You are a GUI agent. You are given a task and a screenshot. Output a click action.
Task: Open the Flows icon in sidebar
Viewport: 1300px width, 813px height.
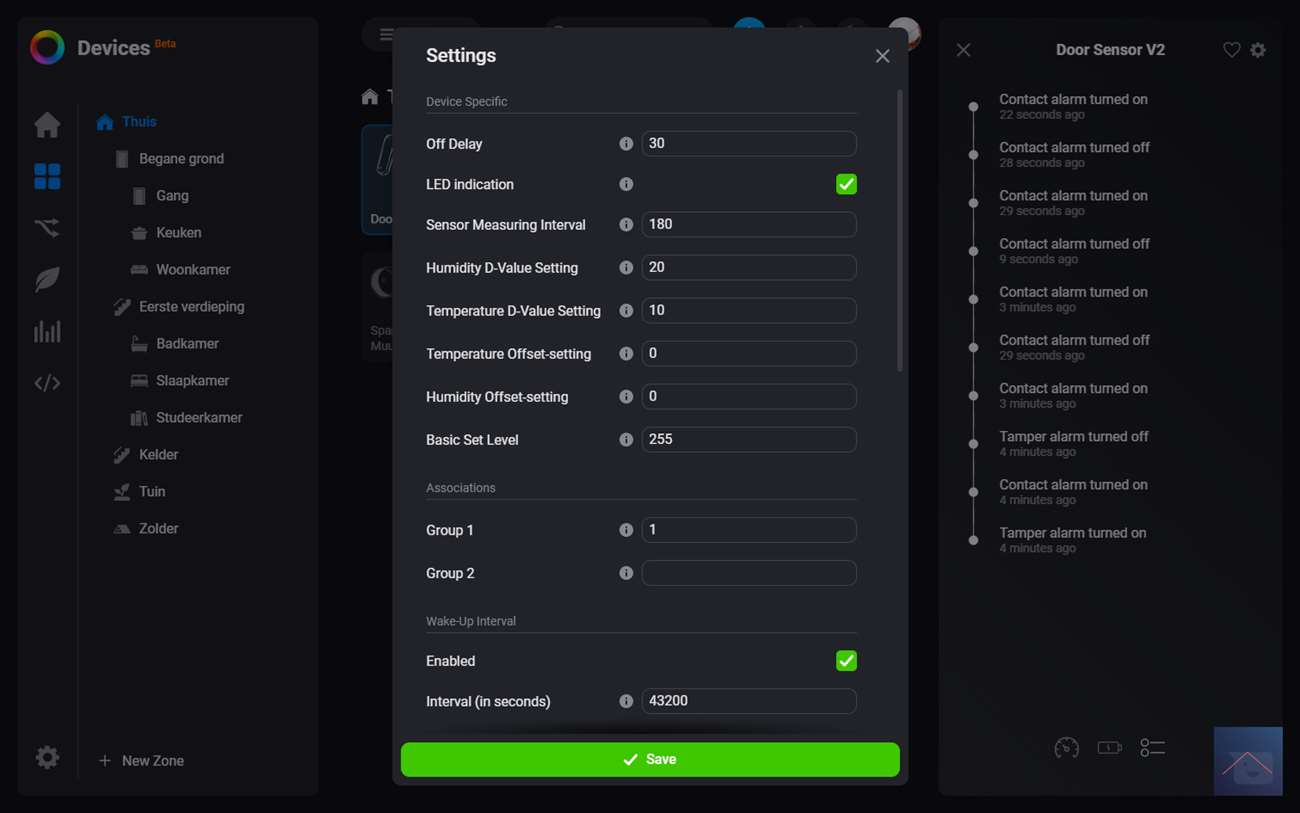(x=47, y=228)
